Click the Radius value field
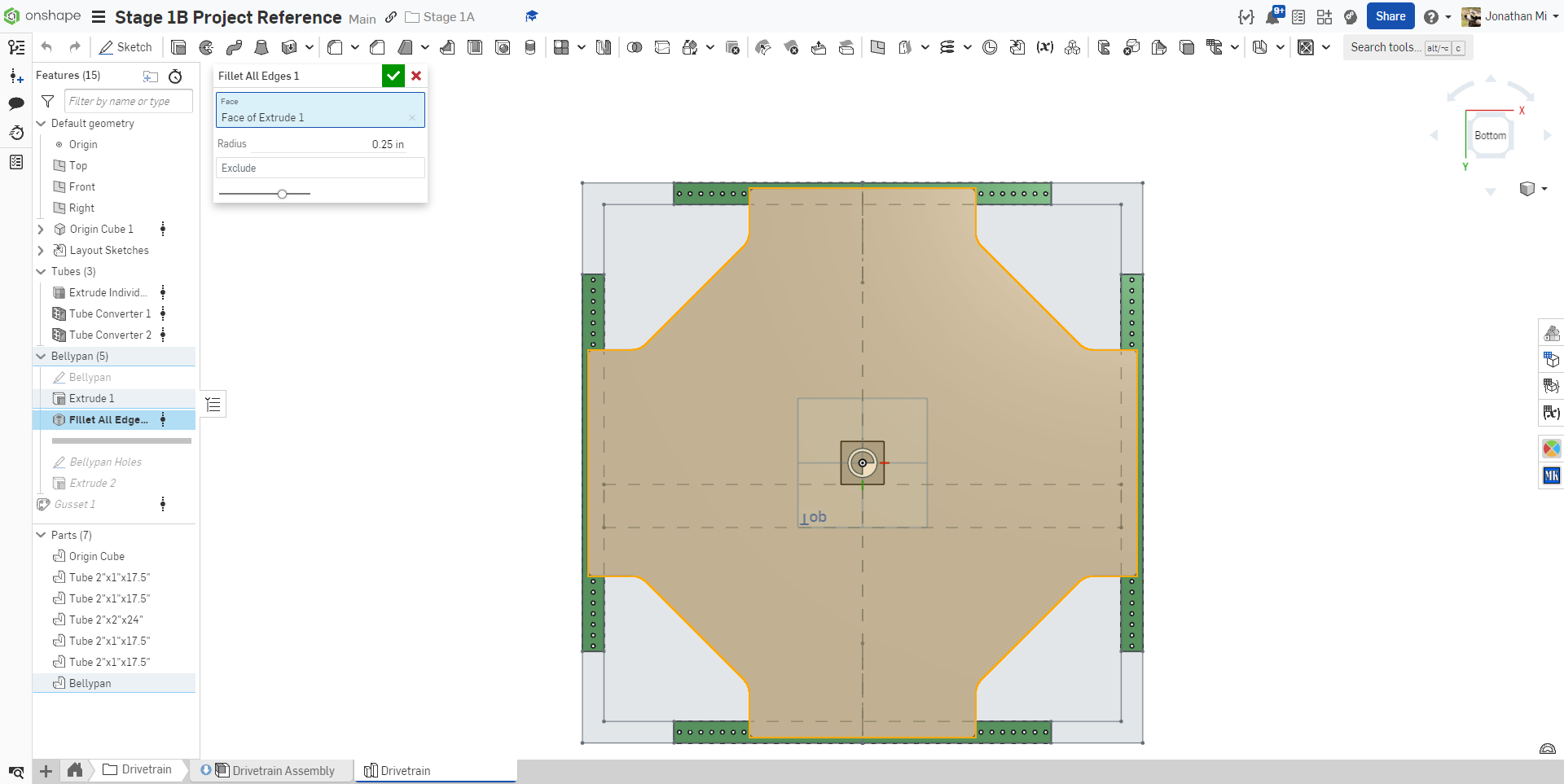This screenshot has width=1564, height=784. point(388,144)
